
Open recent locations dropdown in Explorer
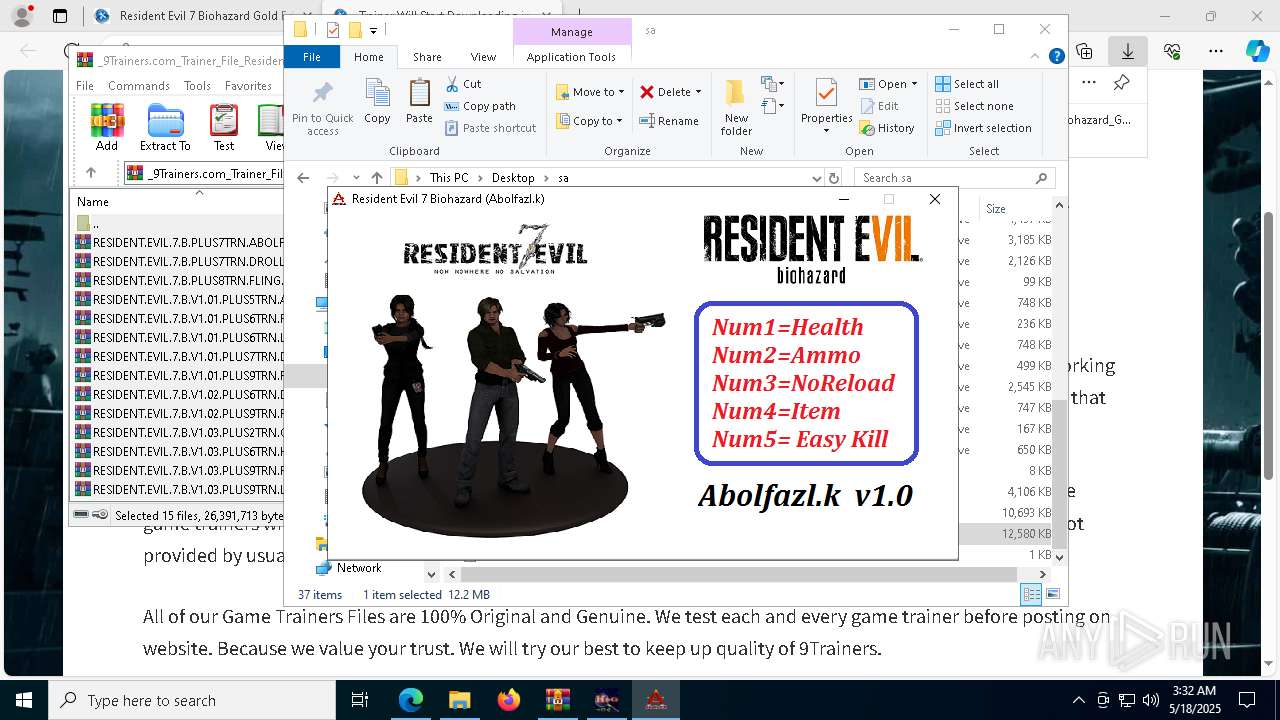coord(355,178)
